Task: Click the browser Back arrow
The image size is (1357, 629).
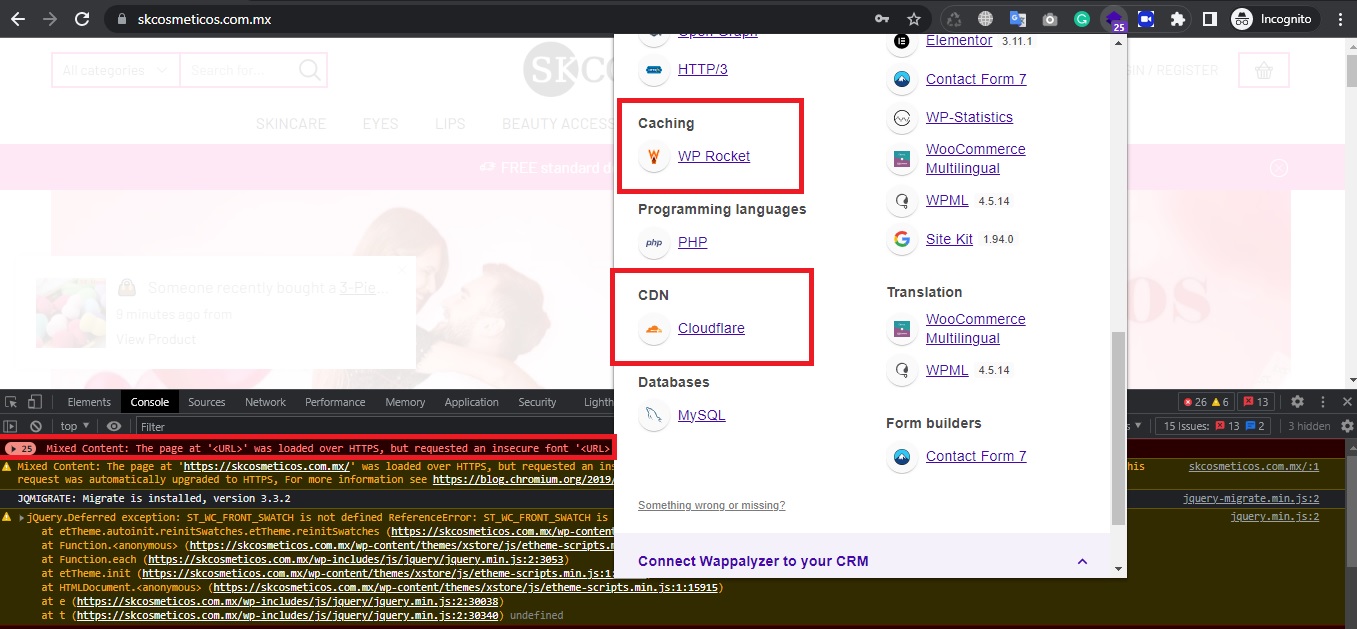Action: 18,19
